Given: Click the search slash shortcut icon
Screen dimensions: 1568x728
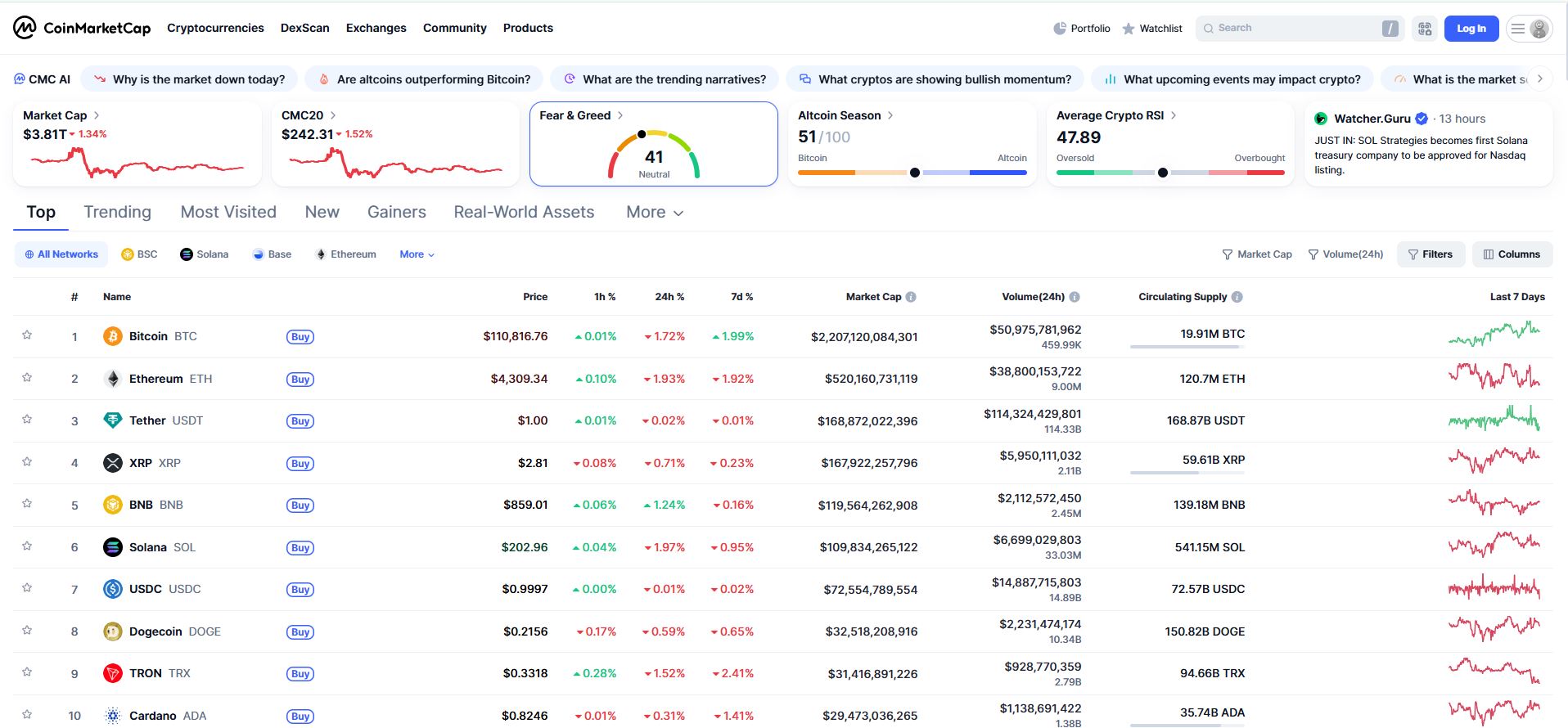Looking at the screenshot, I should click(1390, 29).
